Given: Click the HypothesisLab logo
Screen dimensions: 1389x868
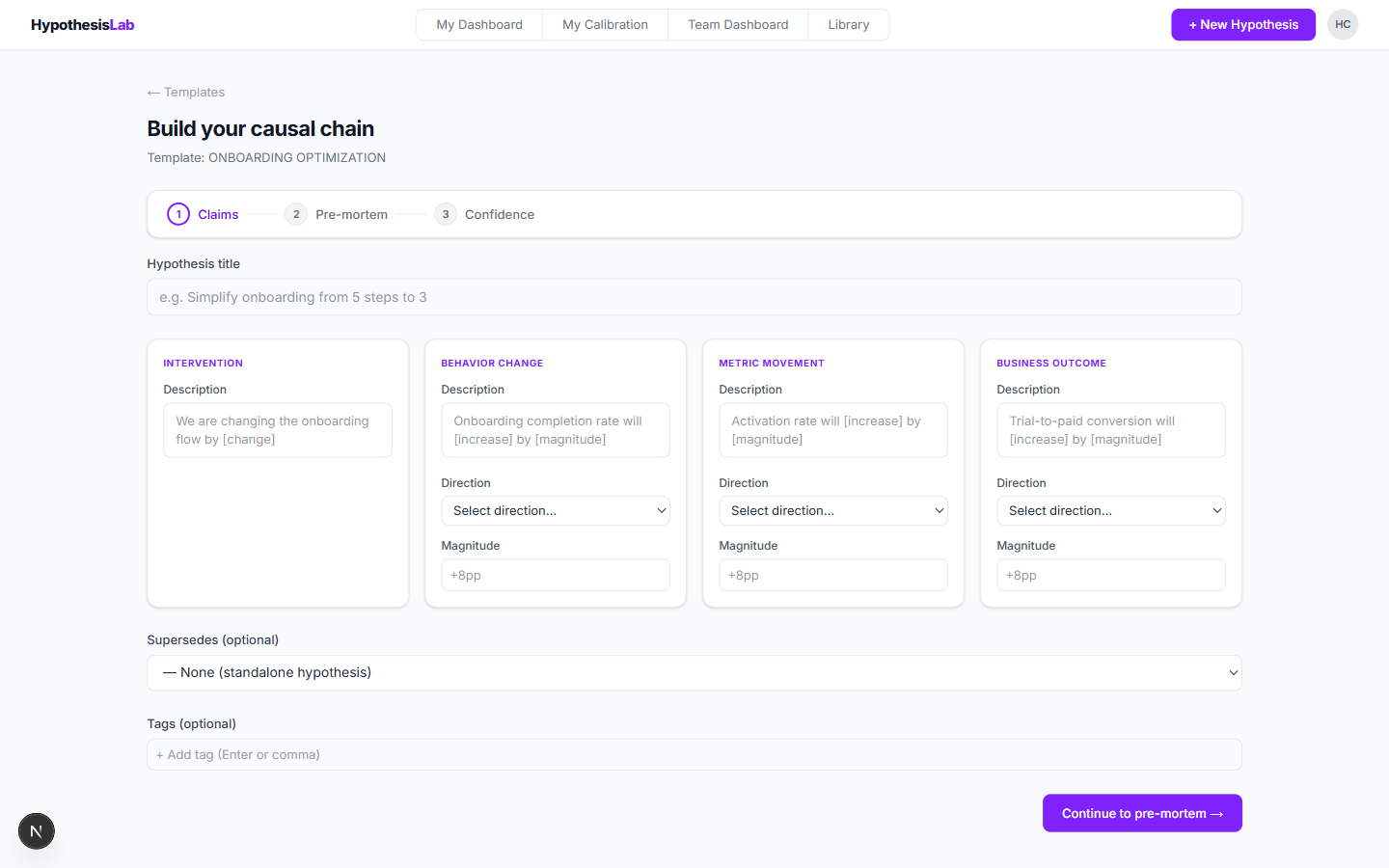Looking at the screenshot, I should pos(82,25).
